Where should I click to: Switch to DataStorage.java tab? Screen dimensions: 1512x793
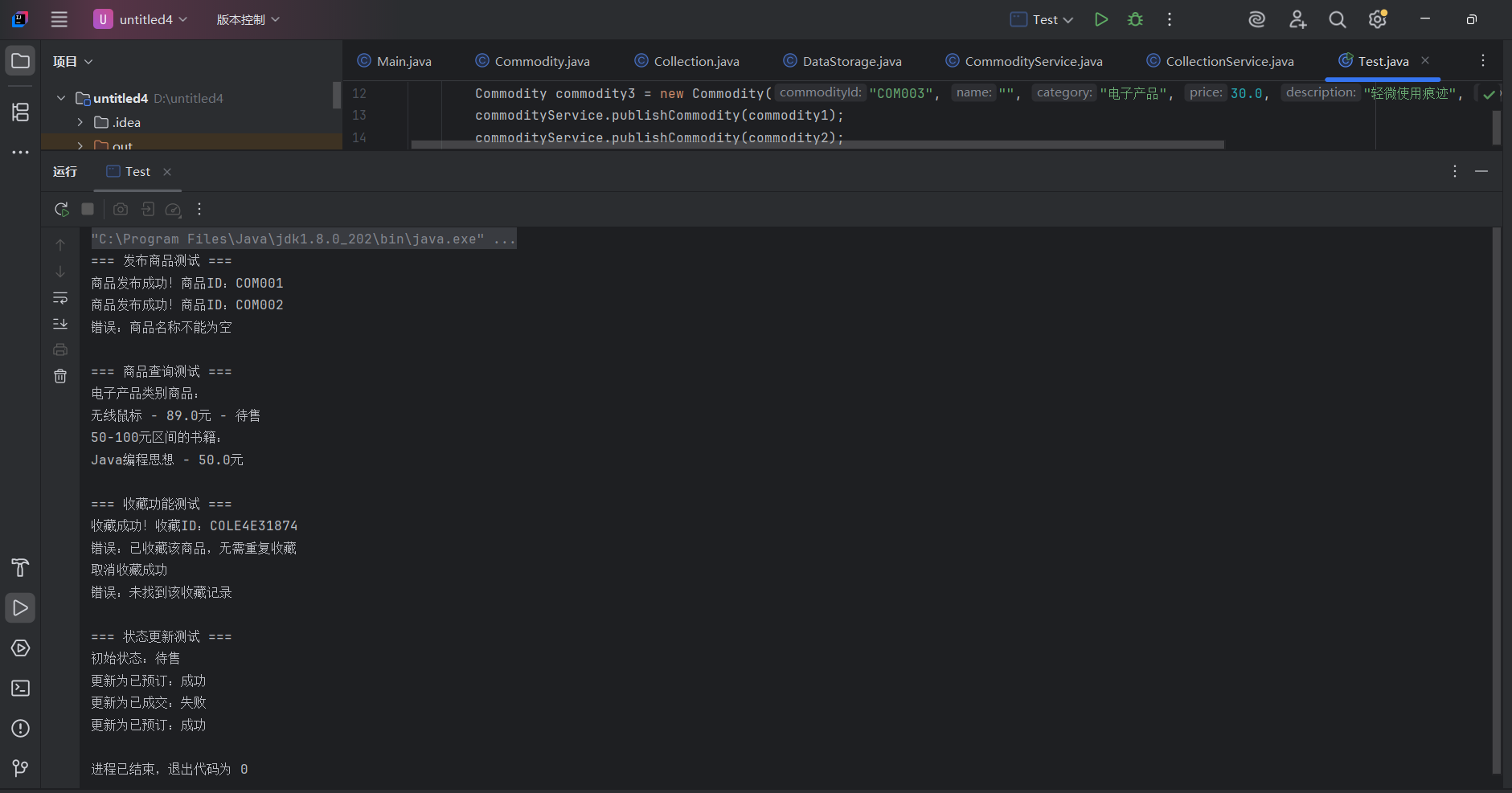pos(842,61)
